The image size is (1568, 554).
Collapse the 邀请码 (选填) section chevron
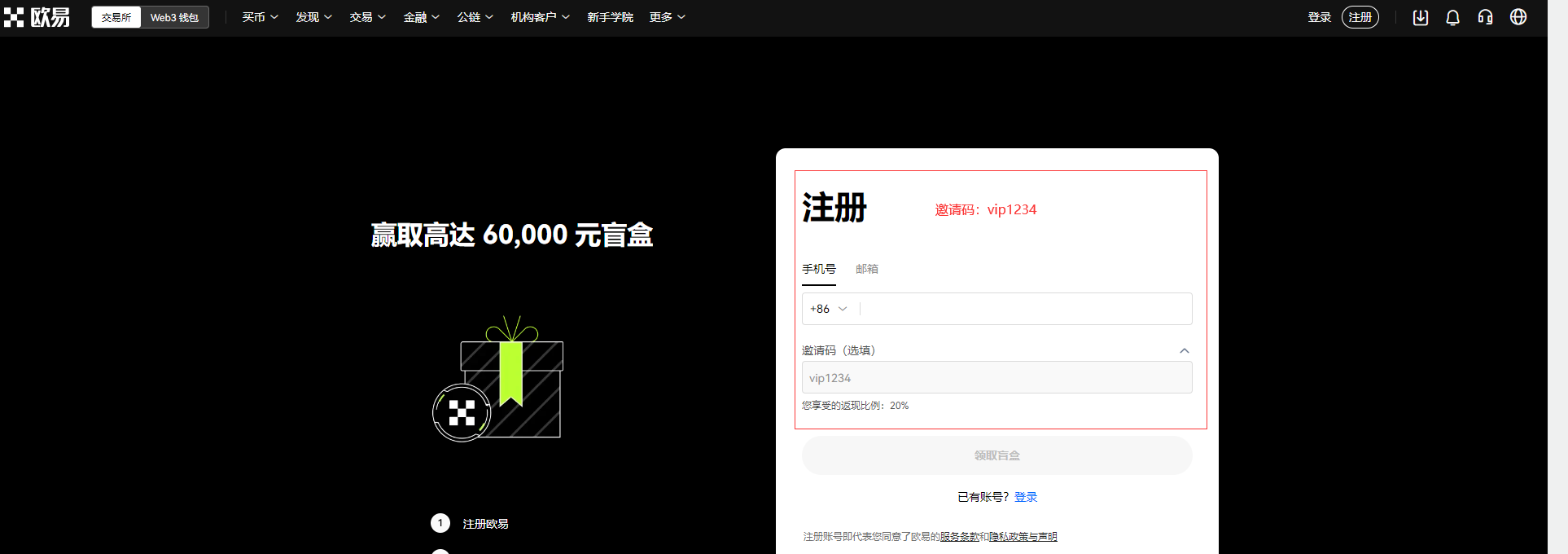coord(1185,350)
